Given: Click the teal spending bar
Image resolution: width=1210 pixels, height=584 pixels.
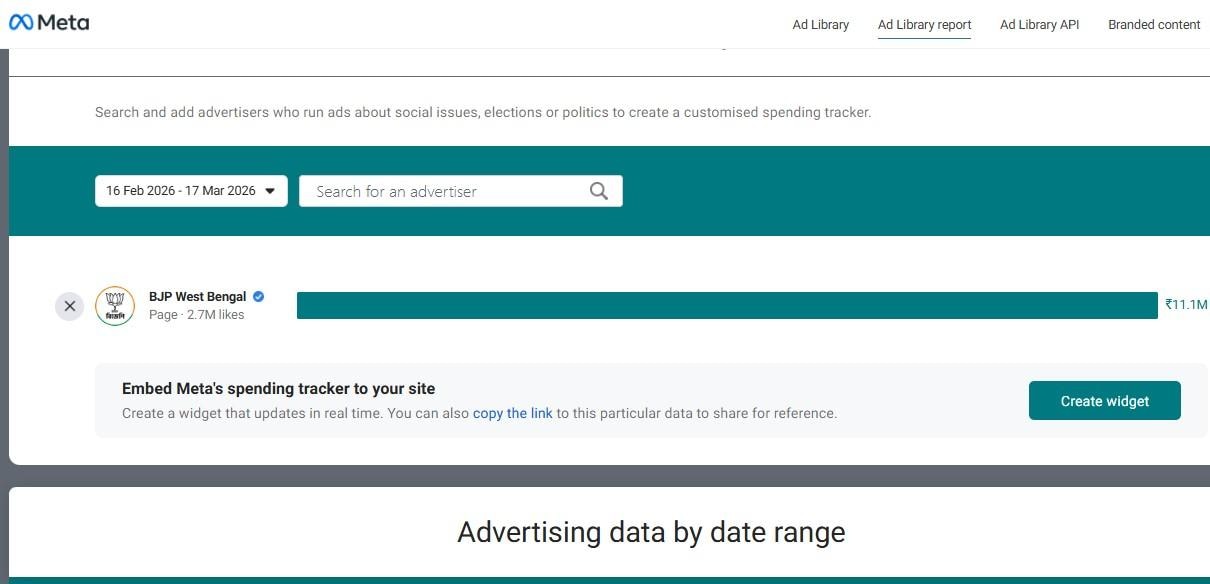Looking at the screenshot, I should click(x=727, y=305).
